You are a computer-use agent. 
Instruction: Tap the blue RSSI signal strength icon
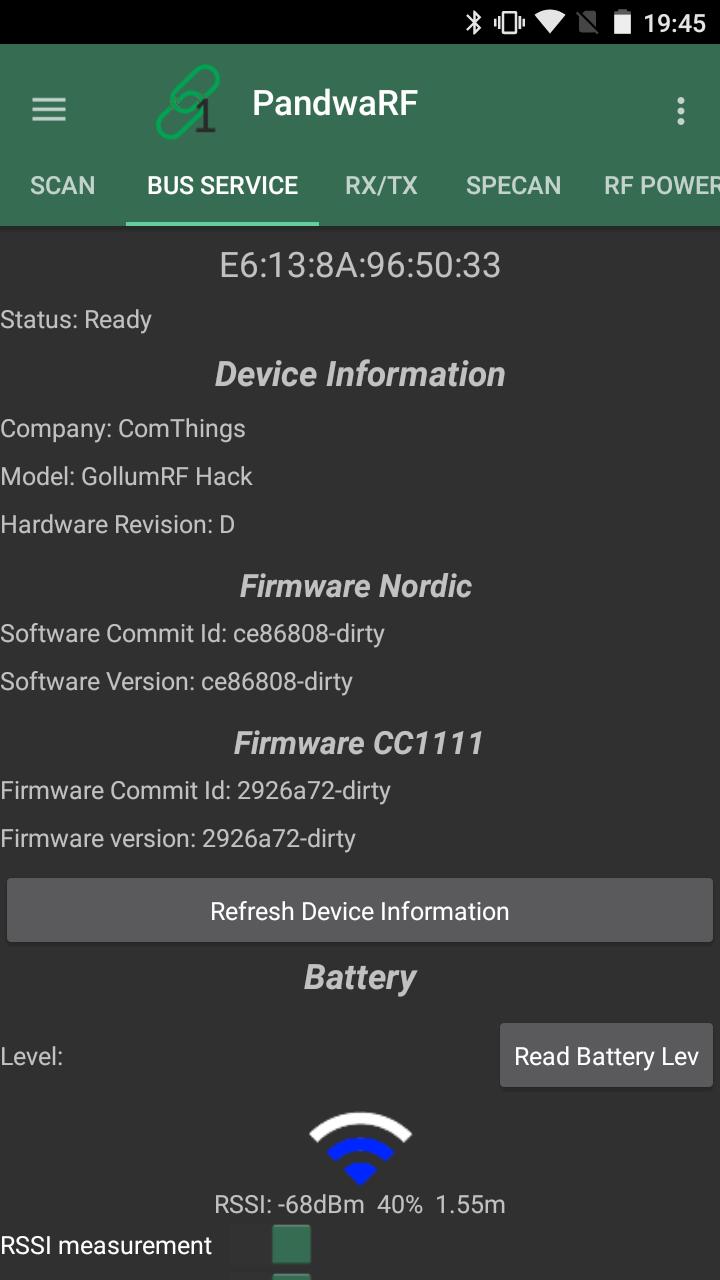pyautogui.click(x=360, y=1148)
